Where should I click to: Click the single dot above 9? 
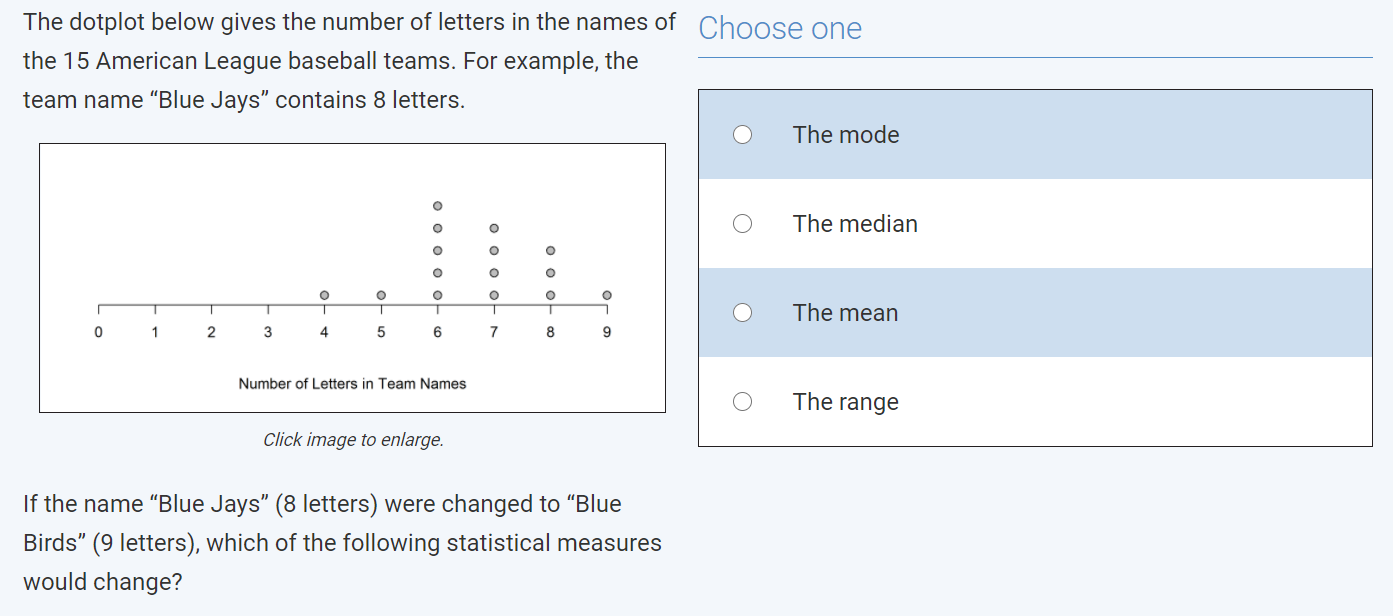[607, 295]
